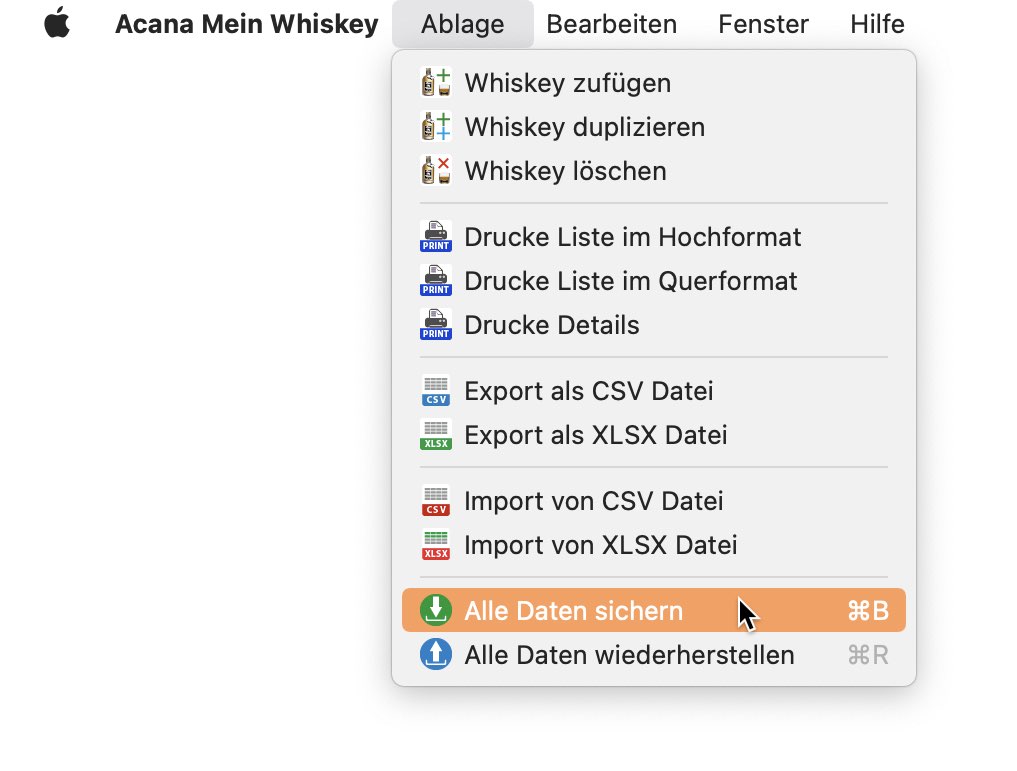Open the Bearbeiten menu
This screenshot has height=771, width=1017.
(611, 24)
